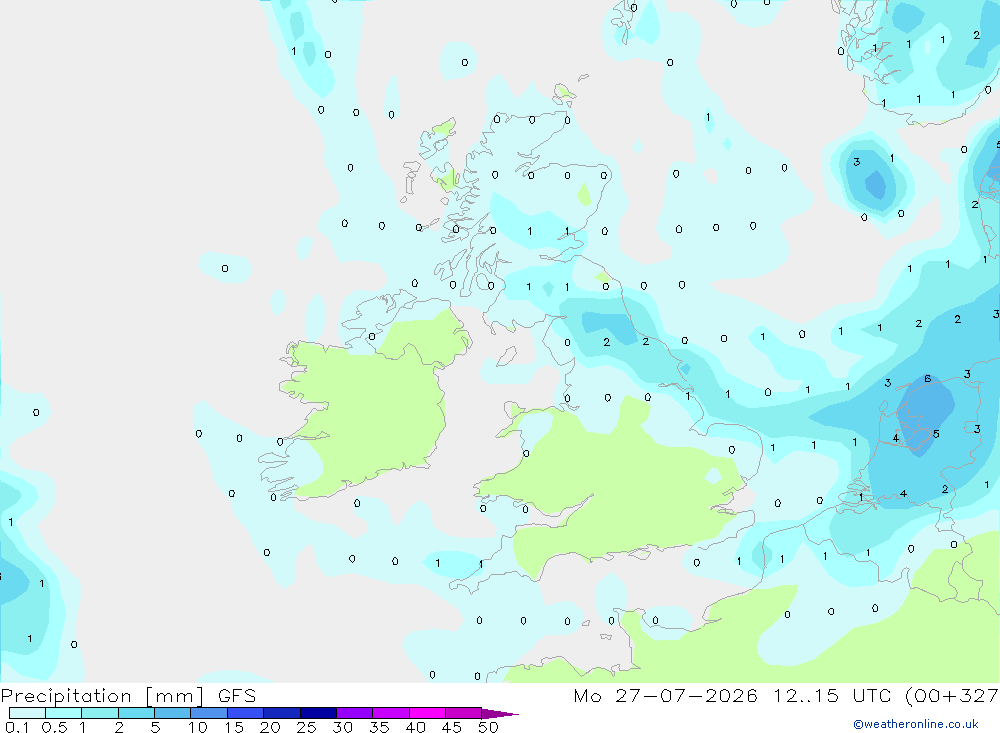Pick the 1–2 mm legend swatch
The width and height of the screenshot is (1000, 733).
pos(99,713)
